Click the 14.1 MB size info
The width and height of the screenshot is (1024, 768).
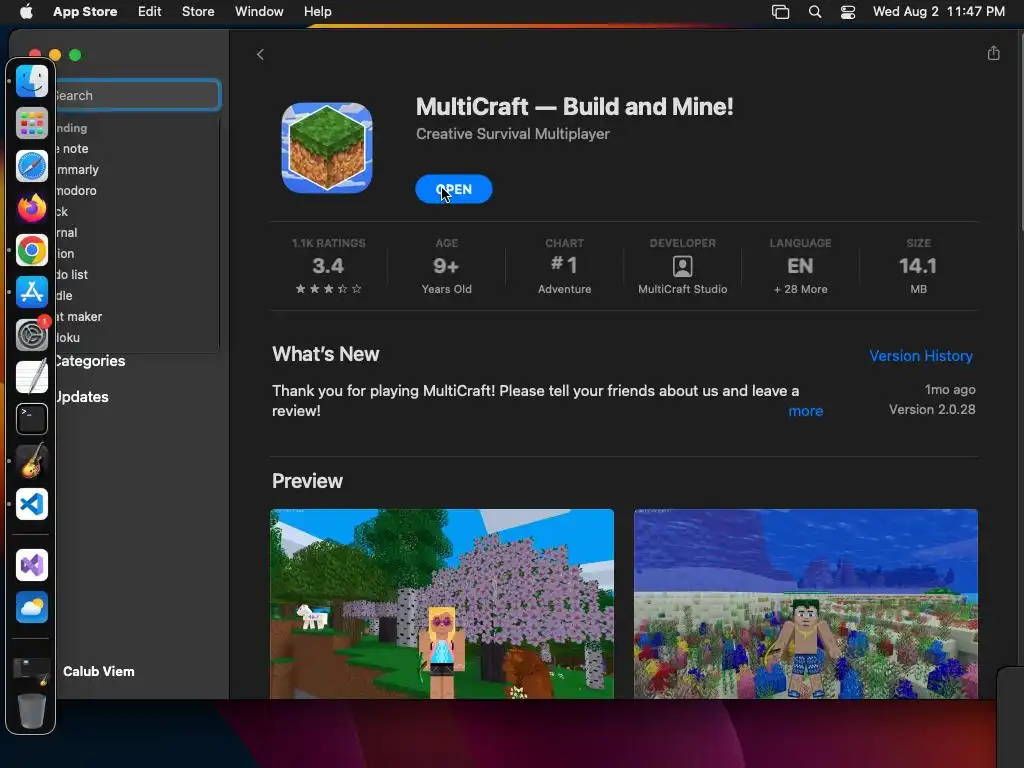point(918,266)
